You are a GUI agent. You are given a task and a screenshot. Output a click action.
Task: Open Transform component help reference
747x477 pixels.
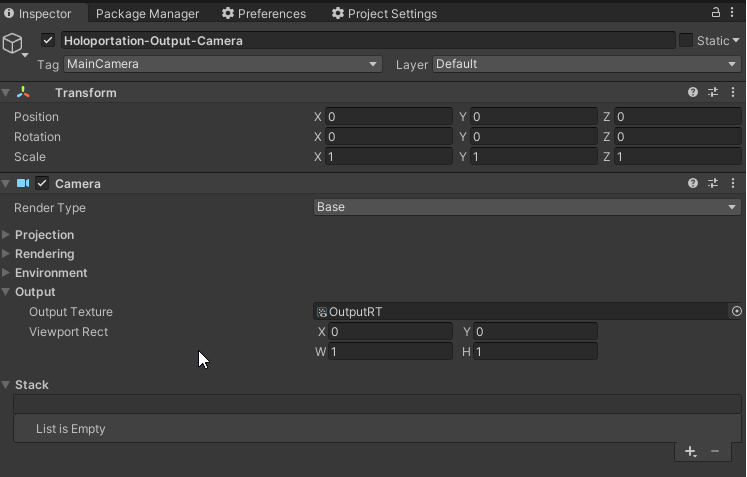[693, 92]
